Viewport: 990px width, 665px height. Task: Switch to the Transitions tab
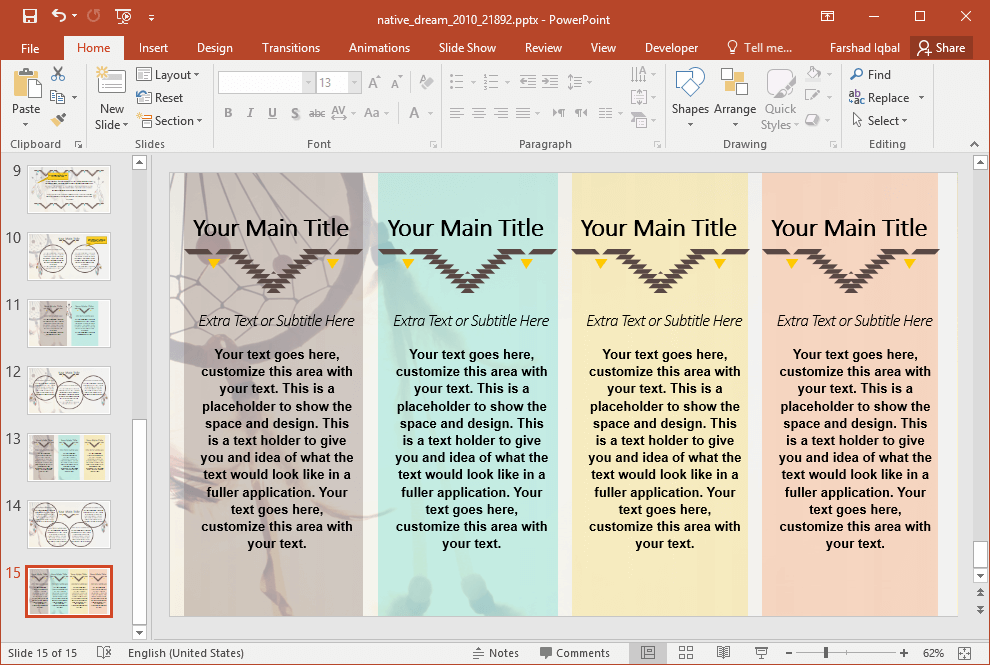tap(291, 48)
